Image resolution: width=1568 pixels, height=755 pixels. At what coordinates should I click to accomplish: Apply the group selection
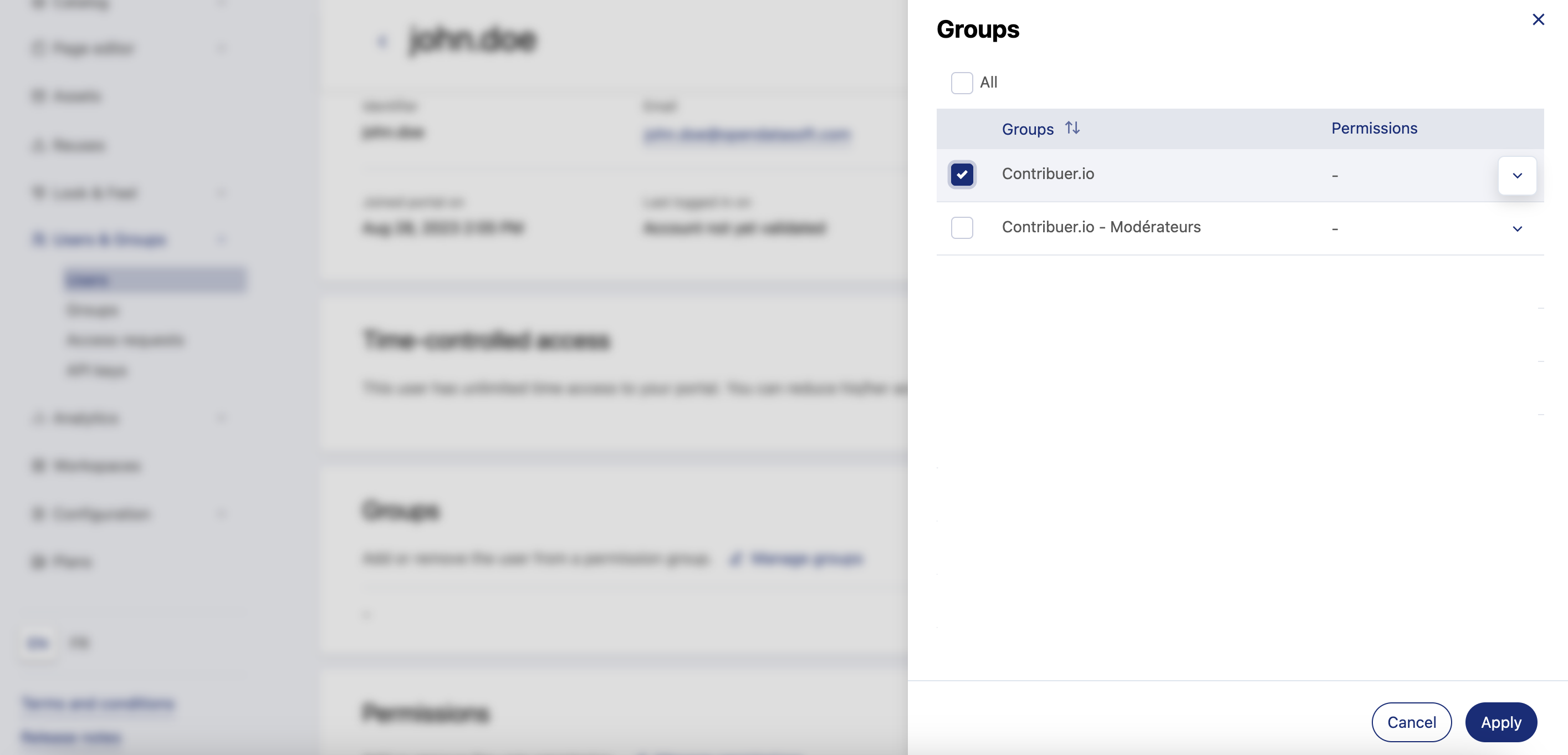tap(1500, 722)
